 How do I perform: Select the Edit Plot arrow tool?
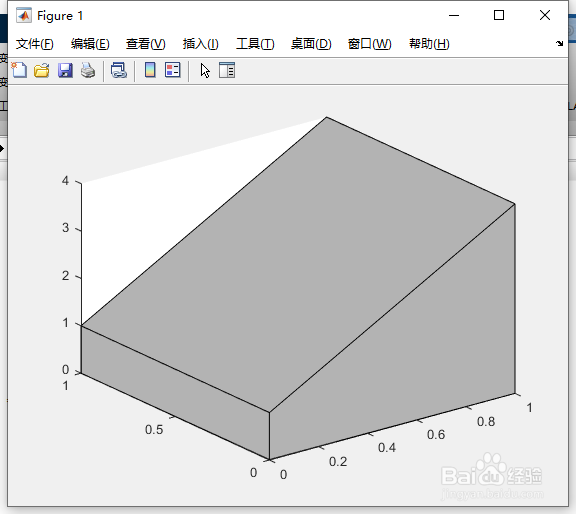[205, 70]
